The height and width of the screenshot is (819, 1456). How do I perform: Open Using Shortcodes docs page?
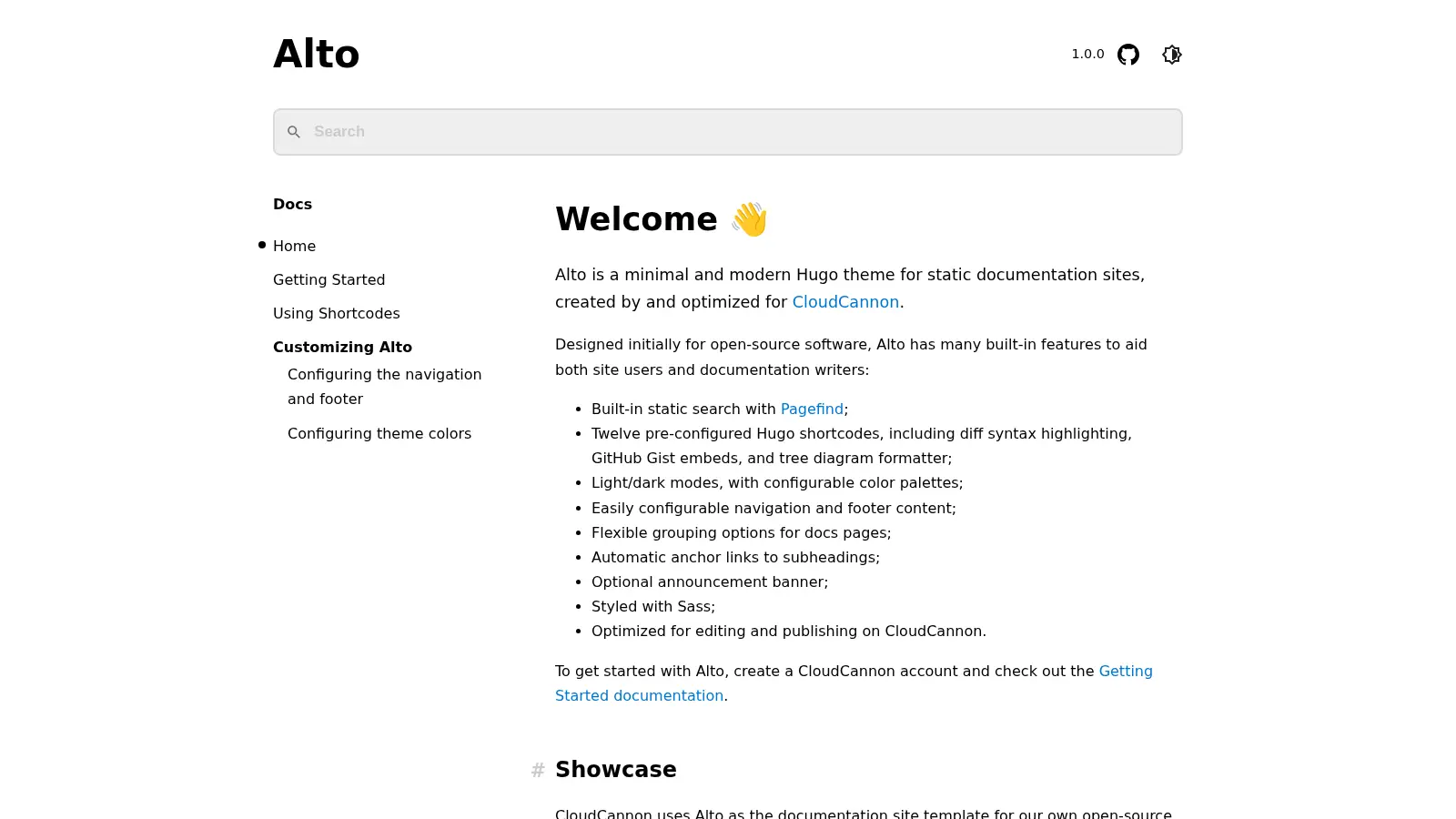(336, 313)
